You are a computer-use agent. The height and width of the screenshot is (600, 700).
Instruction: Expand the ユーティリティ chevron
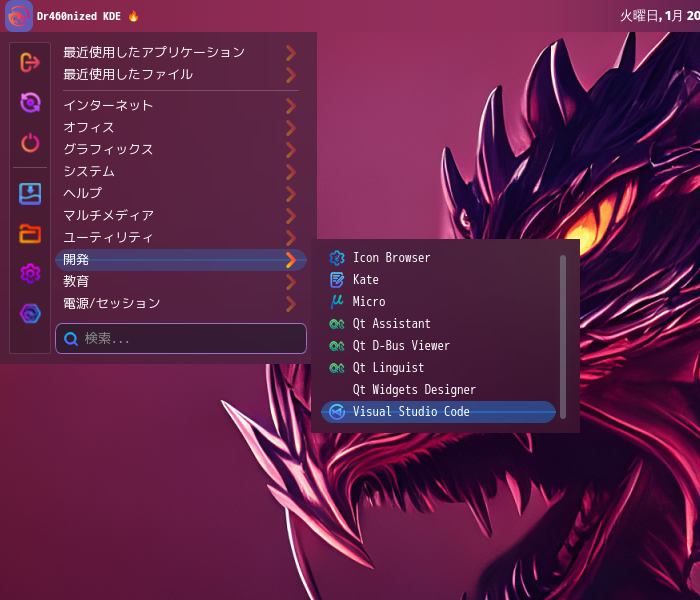(x=291, y=238)
